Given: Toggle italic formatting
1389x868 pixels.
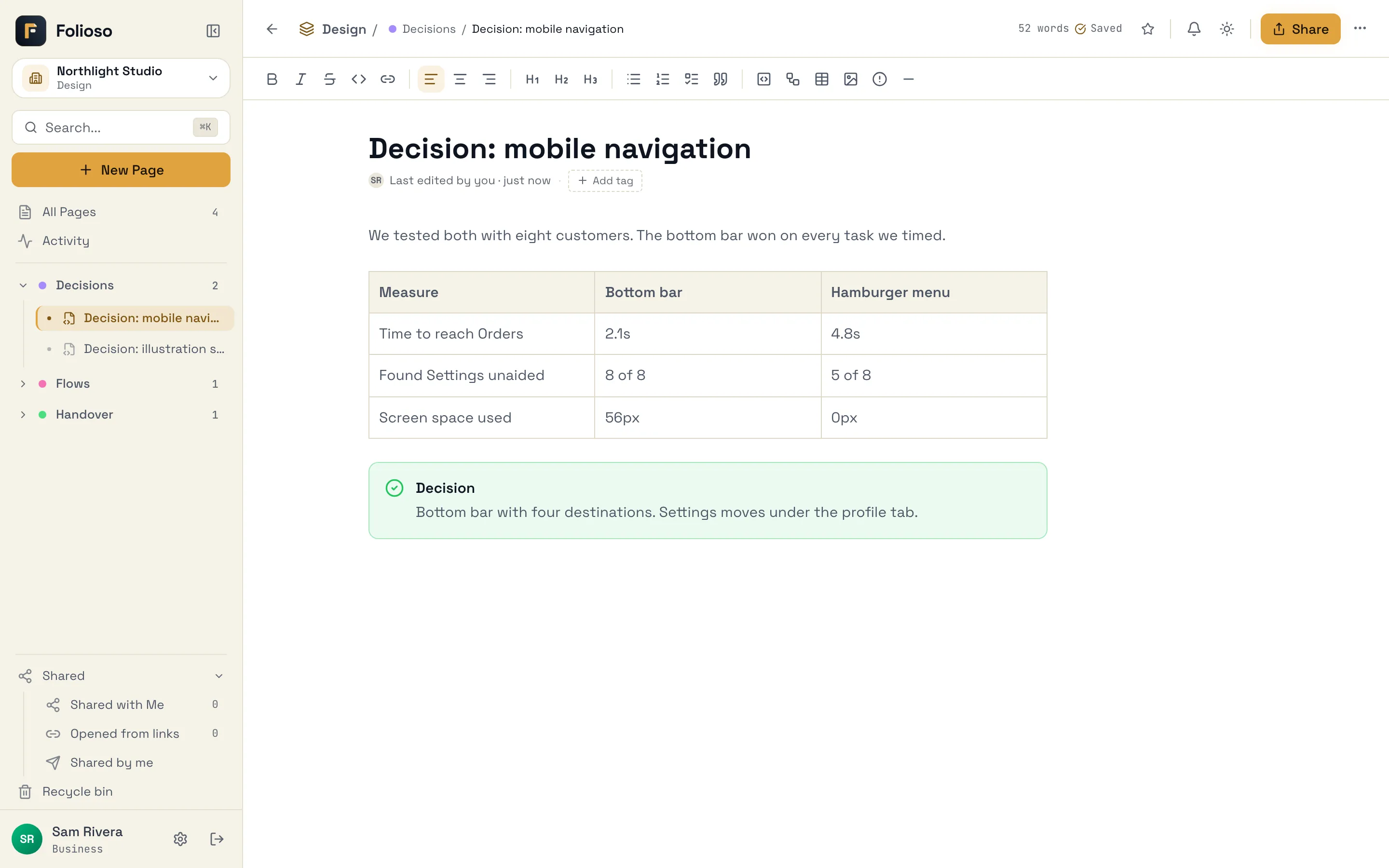Looking at the screenshot, I should [x=301, y=79].
